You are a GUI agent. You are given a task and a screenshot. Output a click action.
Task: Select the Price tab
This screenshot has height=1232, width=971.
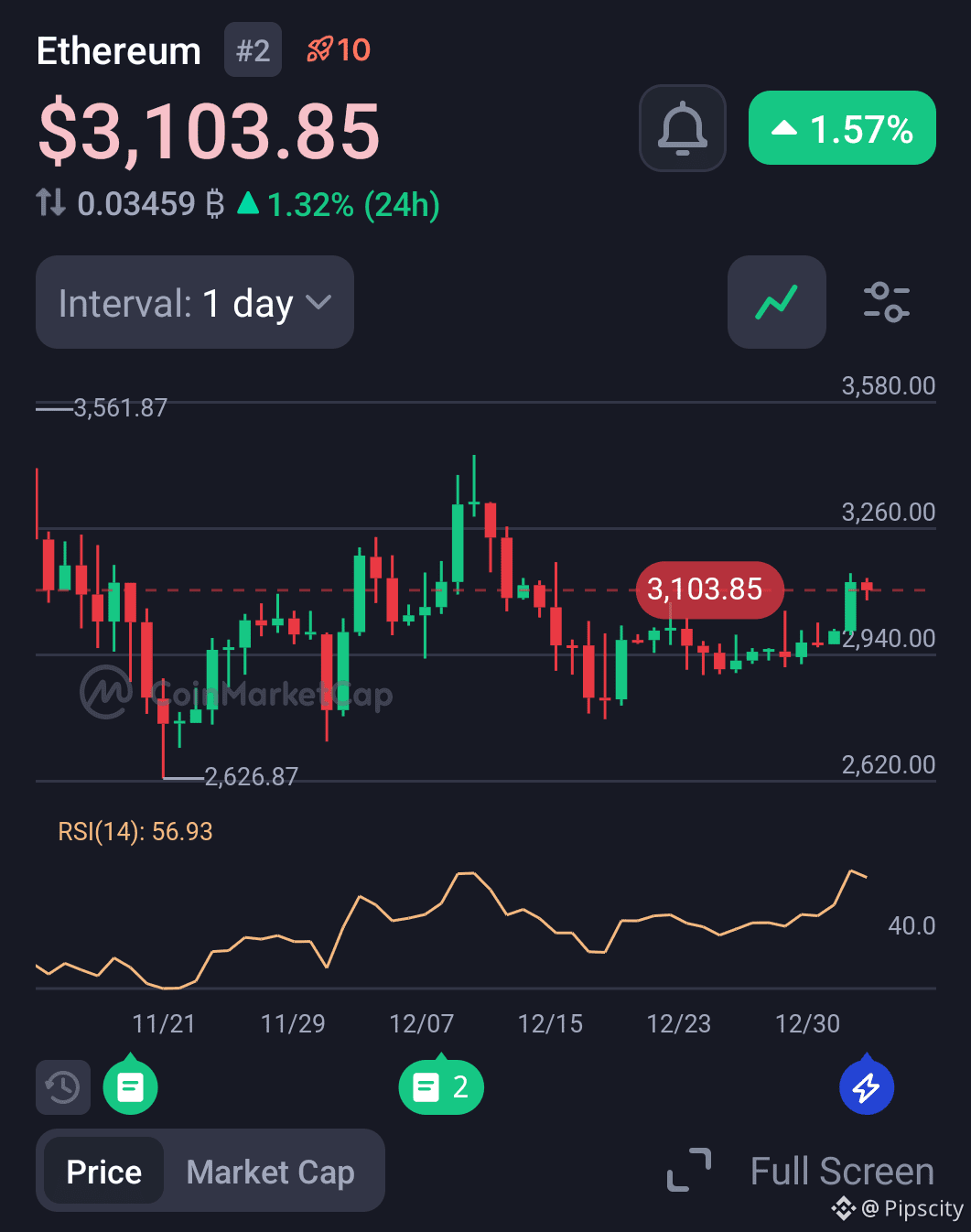pyautogui.click(x=104, y=1172)
